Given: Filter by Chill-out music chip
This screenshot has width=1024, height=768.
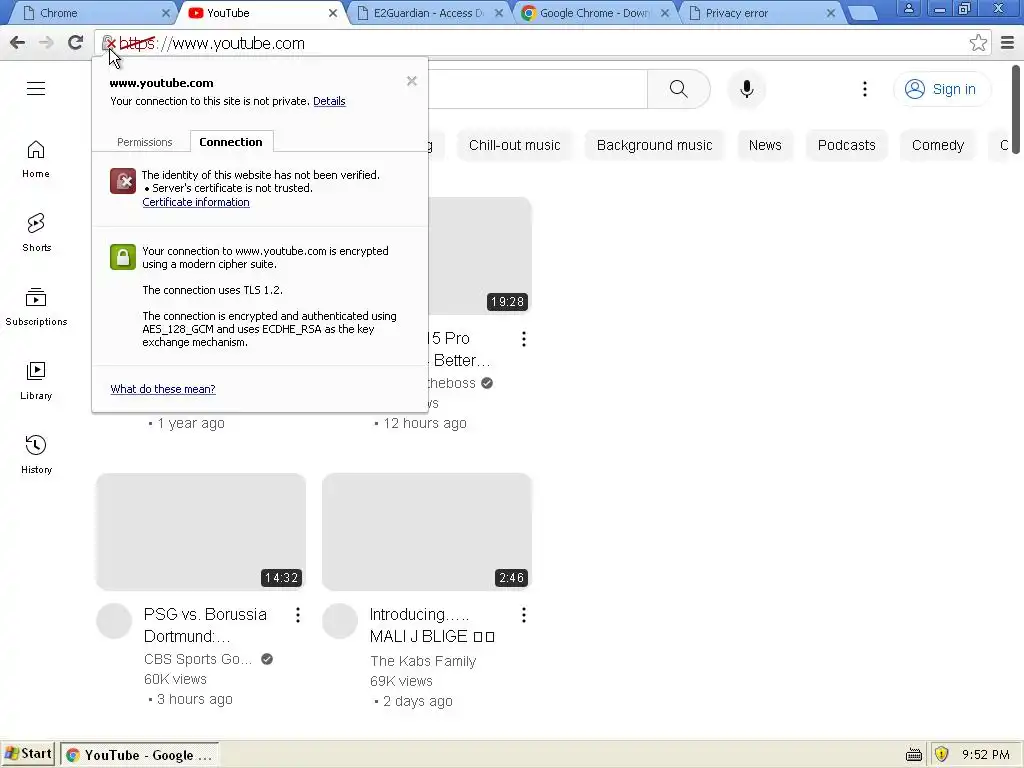Looking at the screenshot, I should (x=515, y=145).
